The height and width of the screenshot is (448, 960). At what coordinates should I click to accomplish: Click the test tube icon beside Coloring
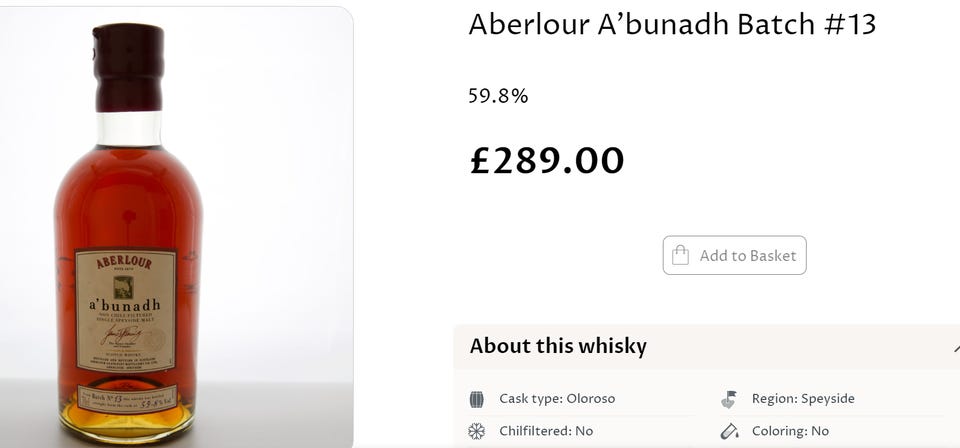coord(729,431)
